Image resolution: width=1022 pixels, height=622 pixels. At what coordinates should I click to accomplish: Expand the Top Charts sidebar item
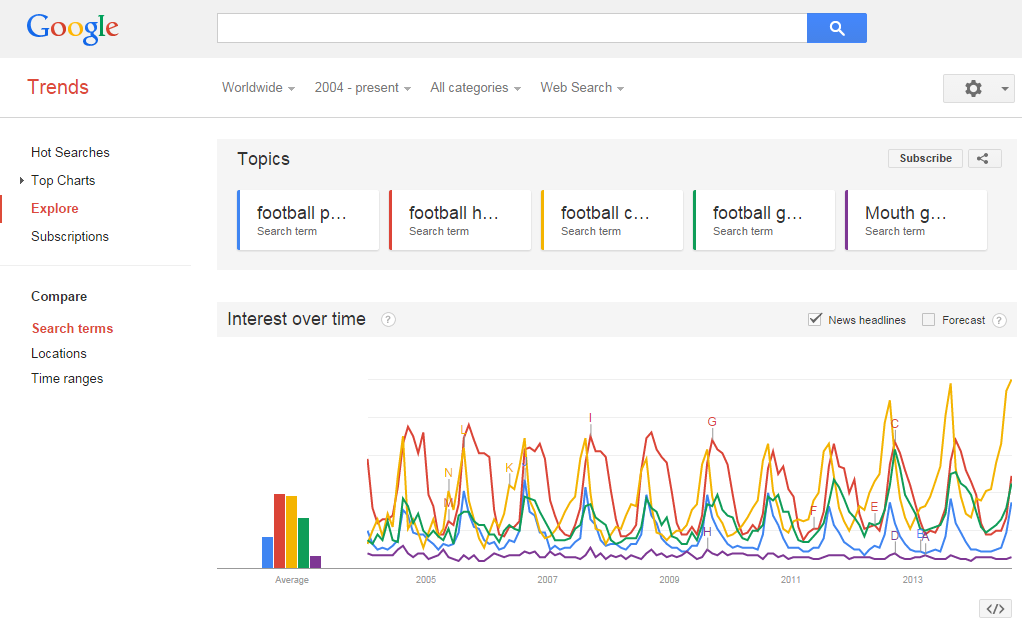point(22,181)
